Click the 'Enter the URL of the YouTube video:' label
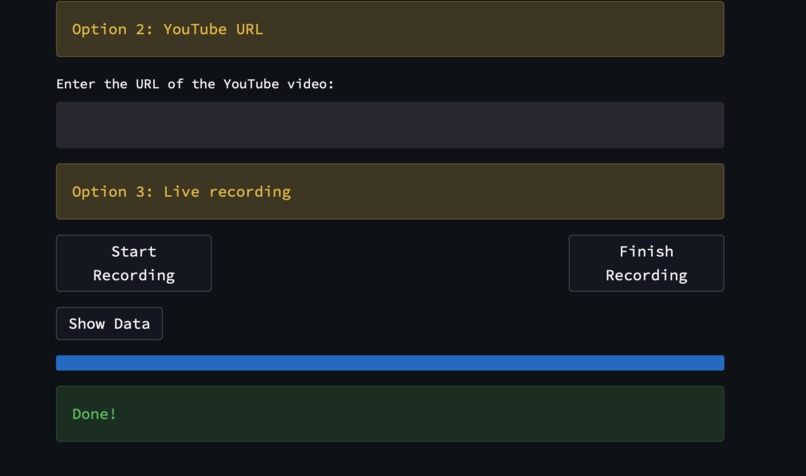 click(x=195, y=84)
